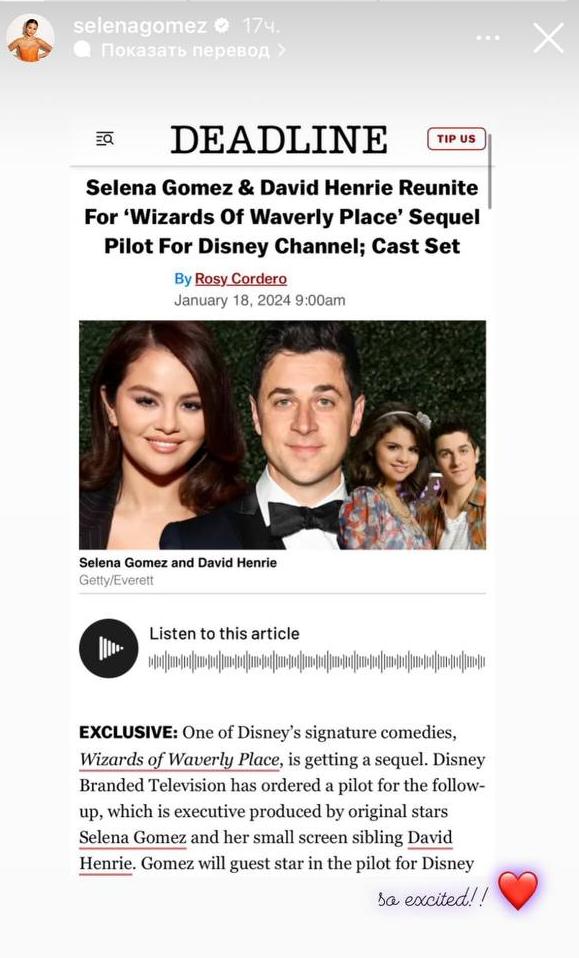This screenshot has height=958, width=579.
Task: Open selenagomez profile picture avatar
Action: coord(30,38)
